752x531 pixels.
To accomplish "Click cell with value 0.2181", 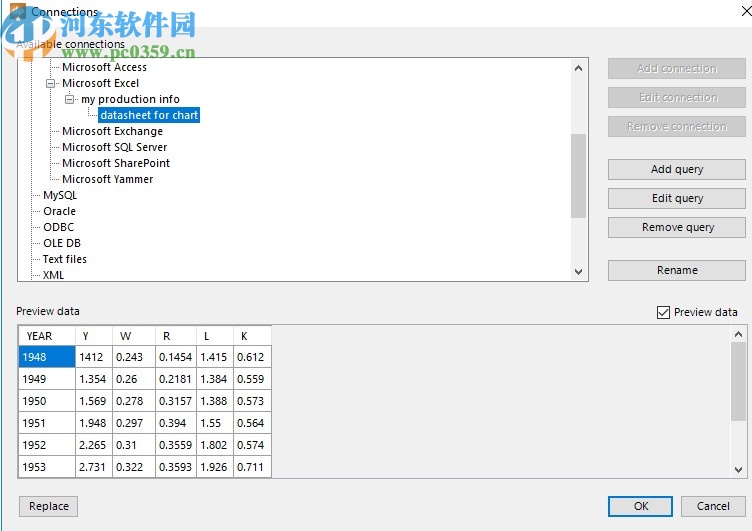I will point(176,379).
